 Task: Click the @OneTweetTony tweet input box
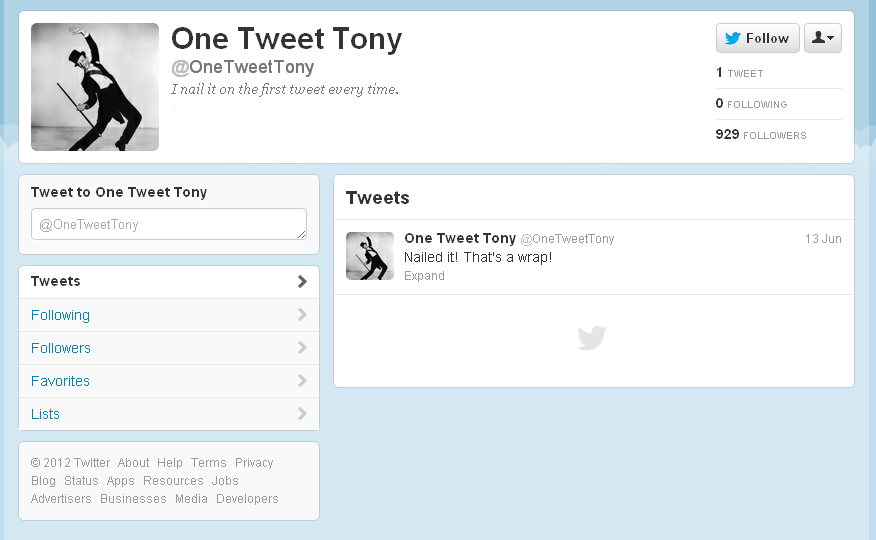(x=169, y=224)
